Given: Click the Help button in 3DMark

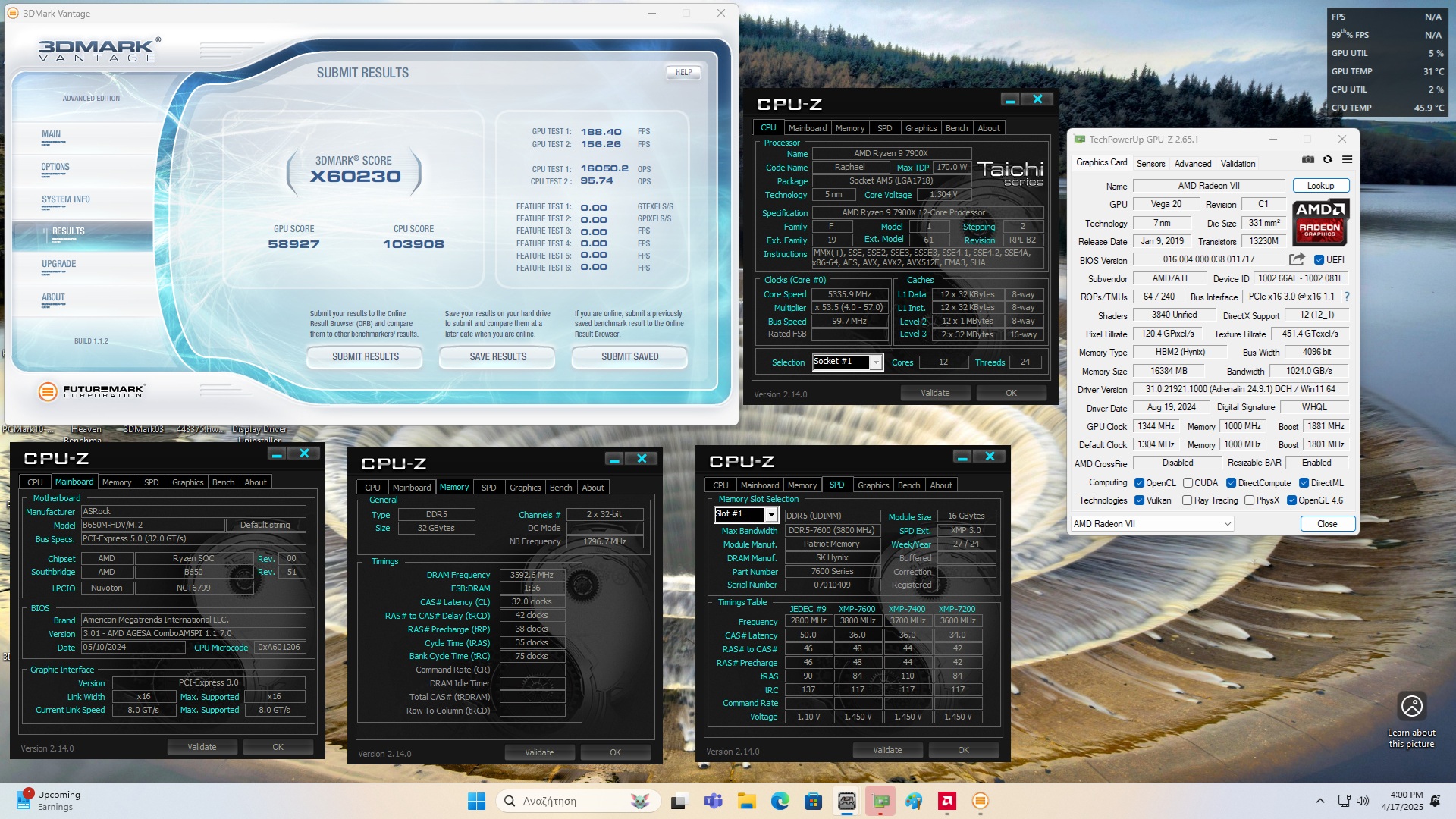Looking at the screenshot, I should pos(683,73).
